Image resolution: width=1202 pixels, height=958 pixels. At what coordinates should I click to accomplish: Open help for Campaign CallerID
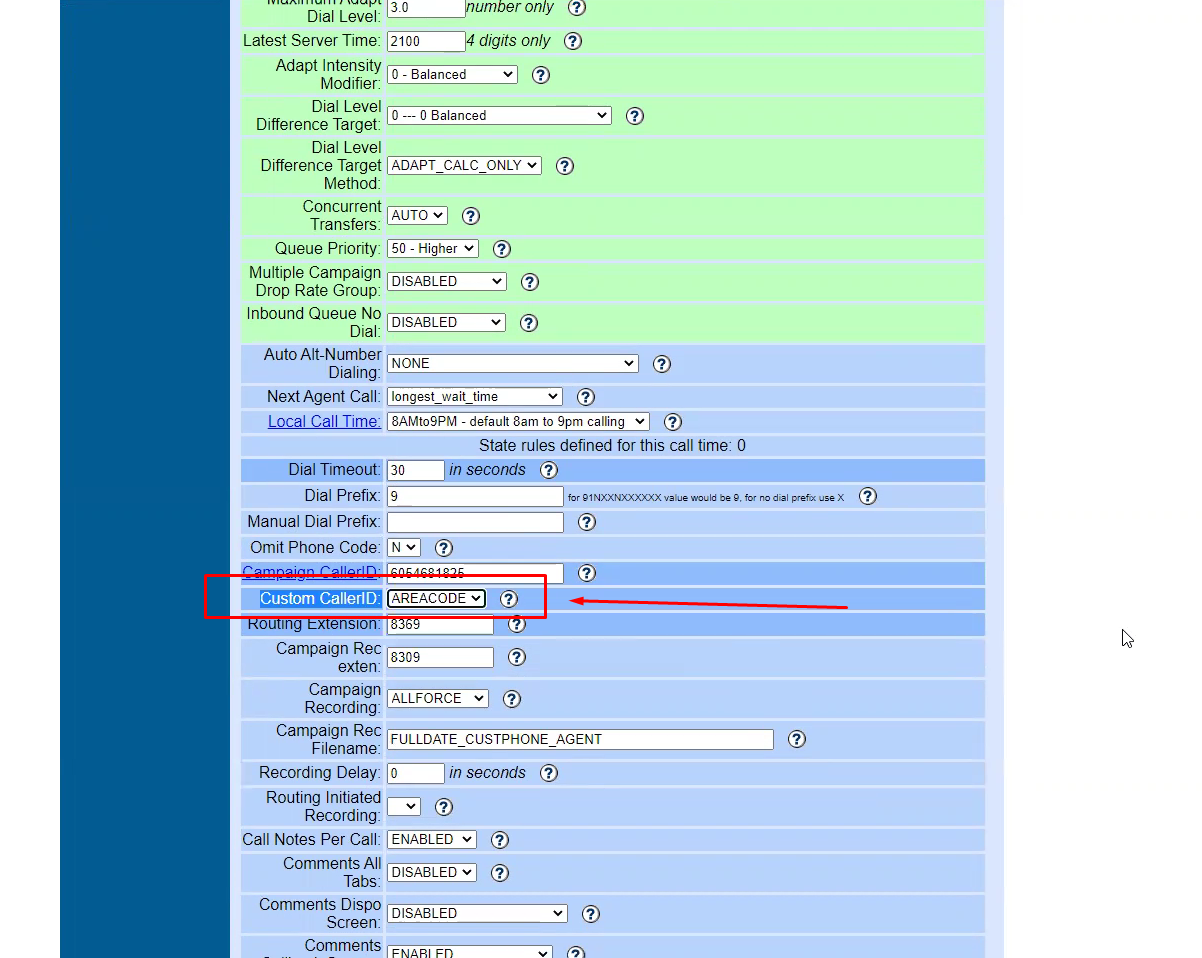(x=587, y=573)
